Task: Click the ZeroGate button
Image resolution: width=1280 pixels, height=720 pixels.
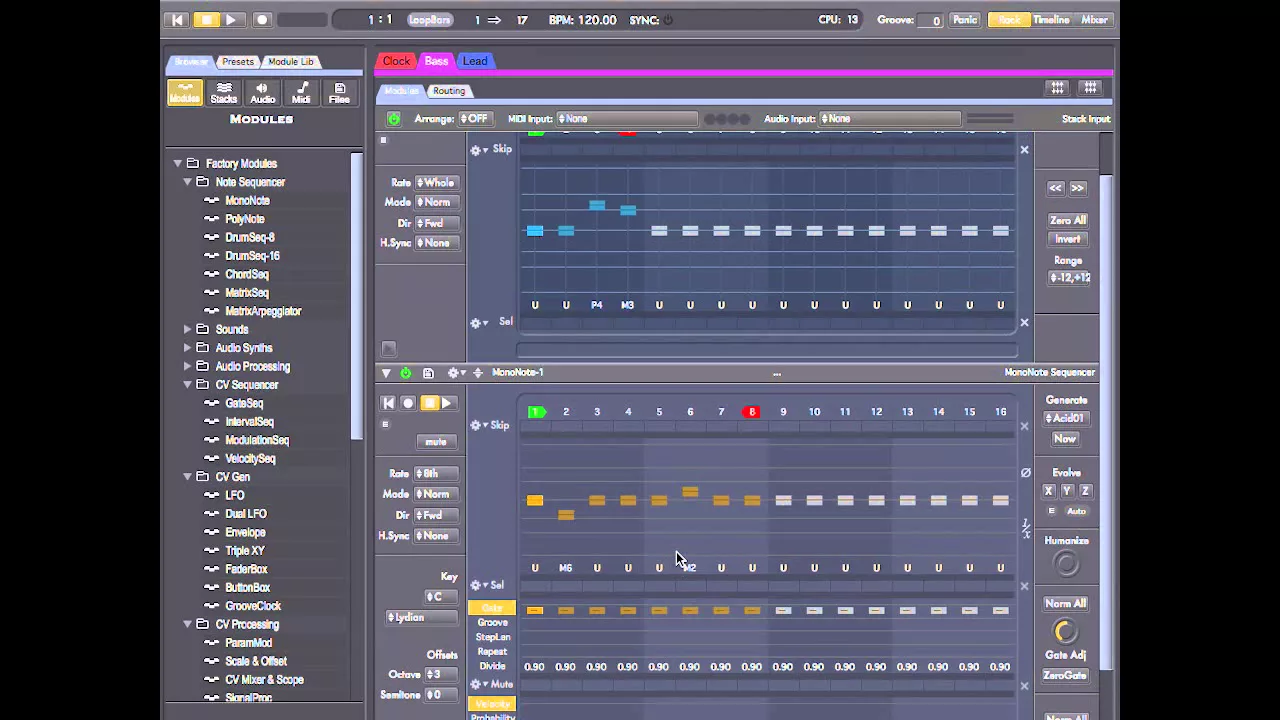Action: pyautogui.click(x=1065, y=676)
